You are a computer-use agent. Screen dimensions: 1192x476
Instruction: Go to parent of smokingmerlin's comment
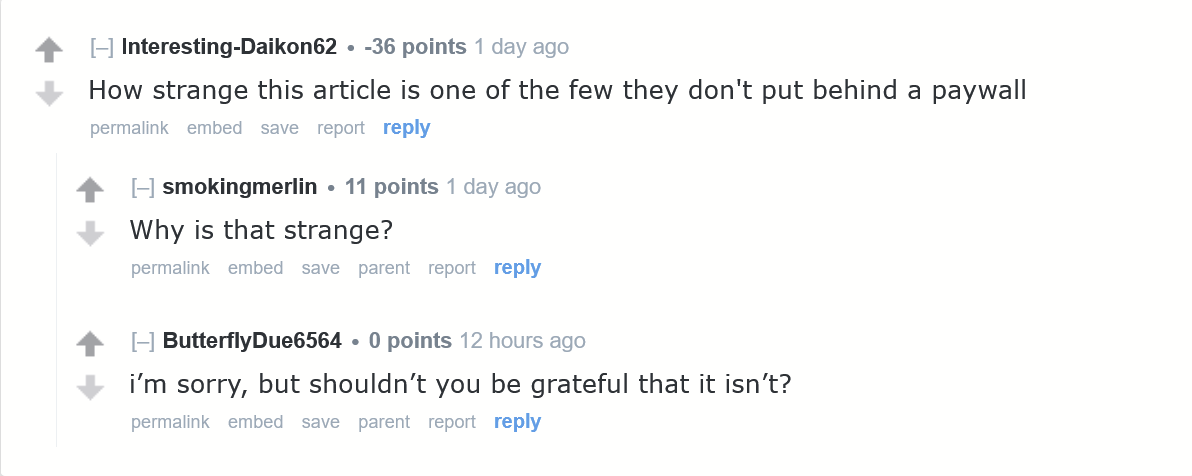(384, 268)
